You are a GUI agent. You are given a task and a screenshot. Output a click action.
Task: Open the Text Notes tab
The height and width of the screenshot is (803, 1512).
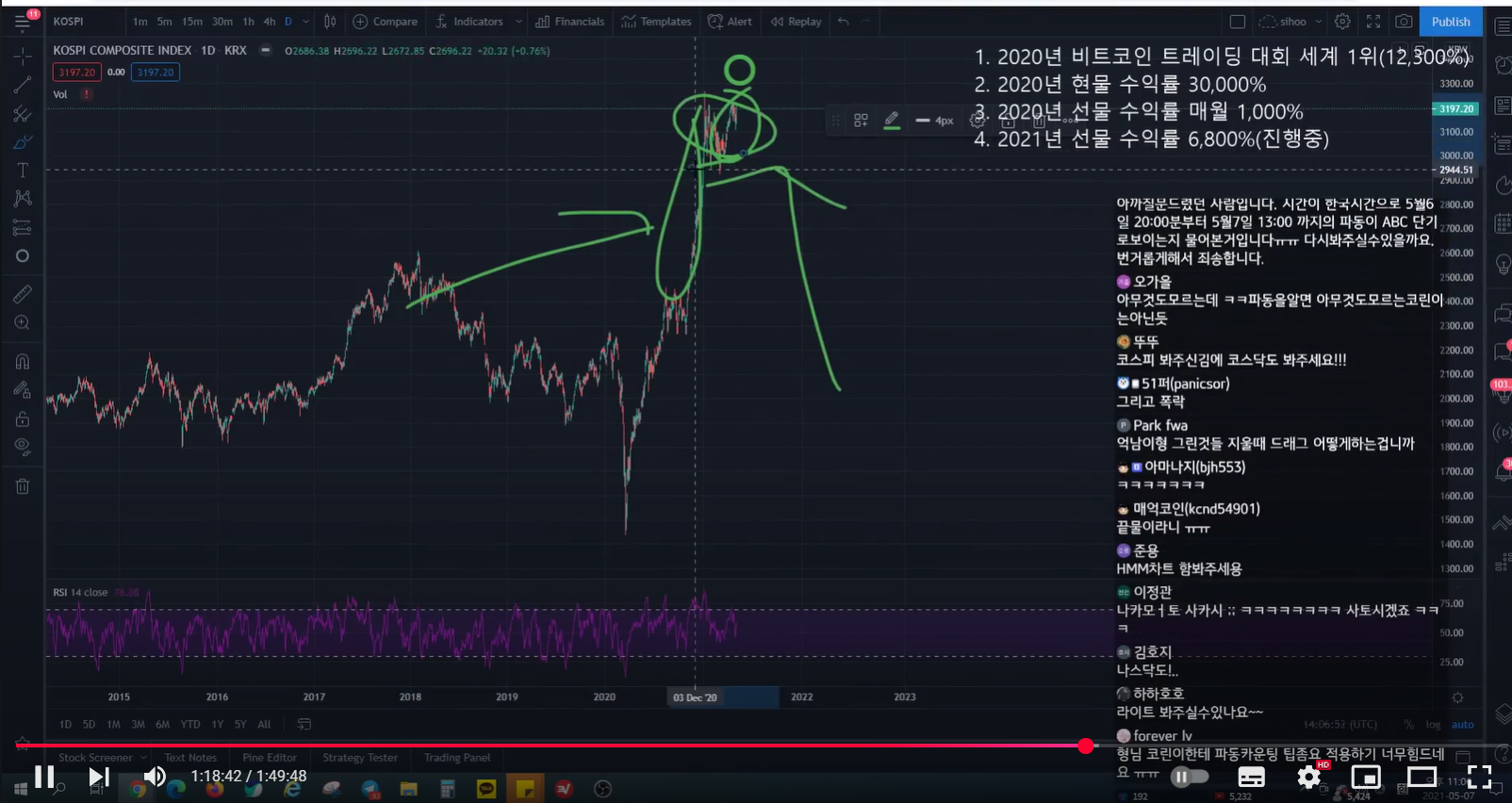(x=190, y=758)
